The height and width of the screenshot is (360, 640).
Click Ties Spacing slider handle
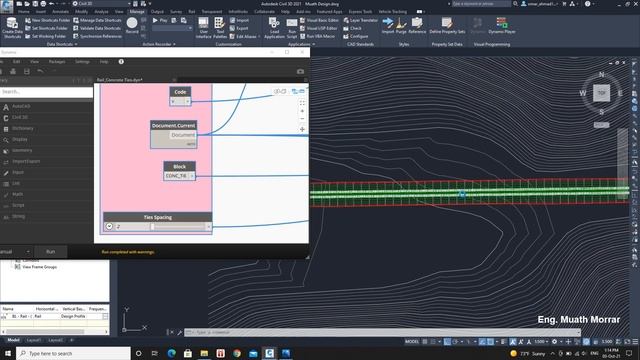(152, 227)
